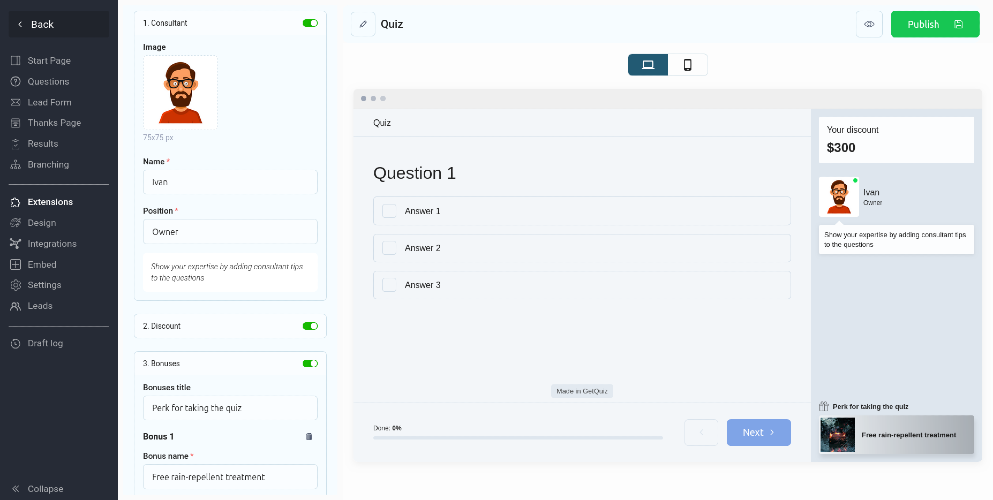Viewport: 993px width, 500px height.
Task: Click the Next button in quiz preview
Action: 759,432
